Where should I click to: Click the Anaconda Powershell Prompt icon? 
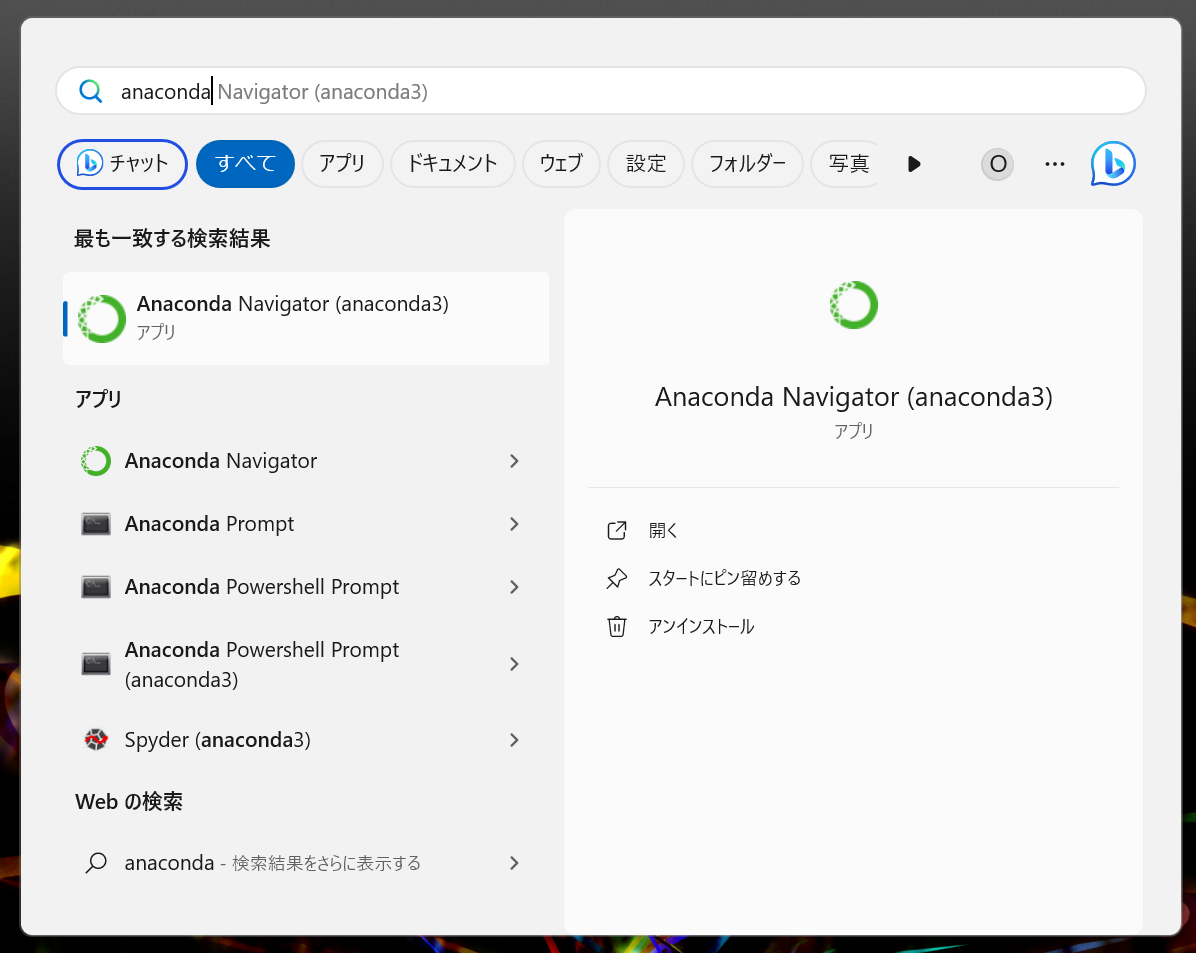(x=95, y=587)
